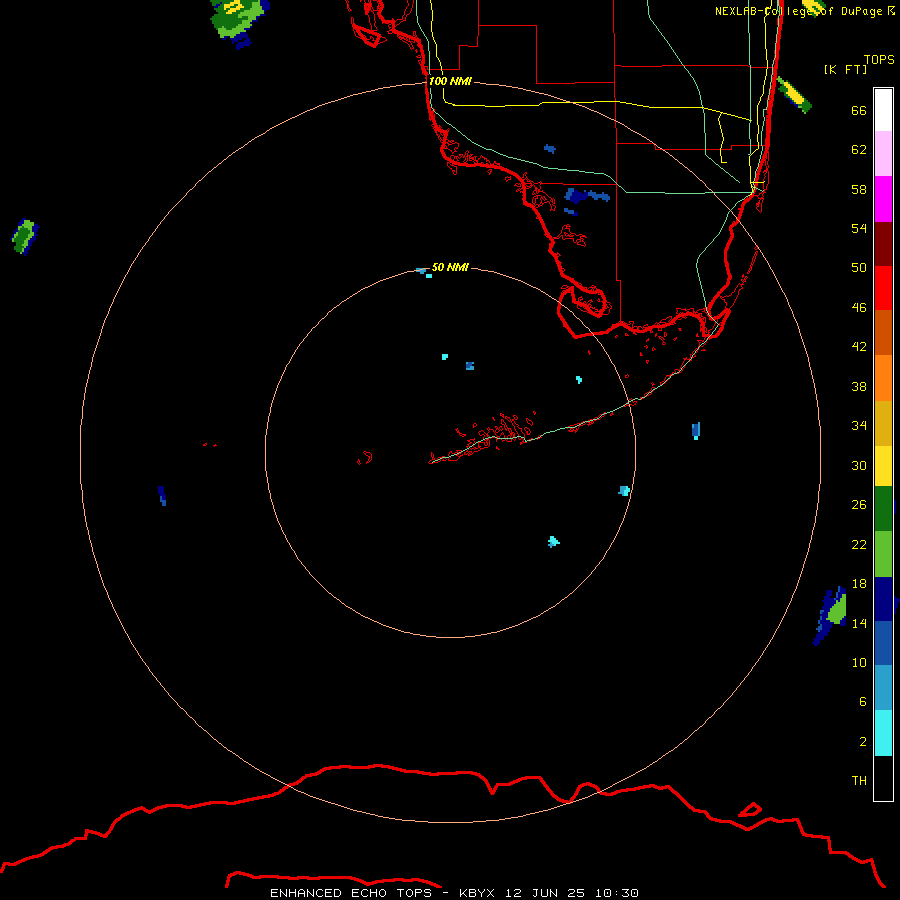Click the 12 JUN 25 date text
This screenshot has height=900, width=900.
click(545, 893)
